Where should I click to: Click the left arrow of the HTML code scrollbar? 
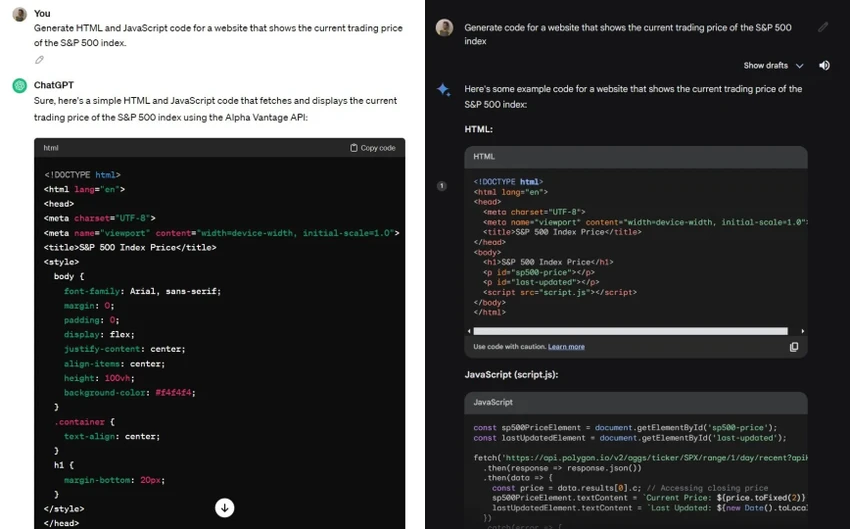(469, 331)
